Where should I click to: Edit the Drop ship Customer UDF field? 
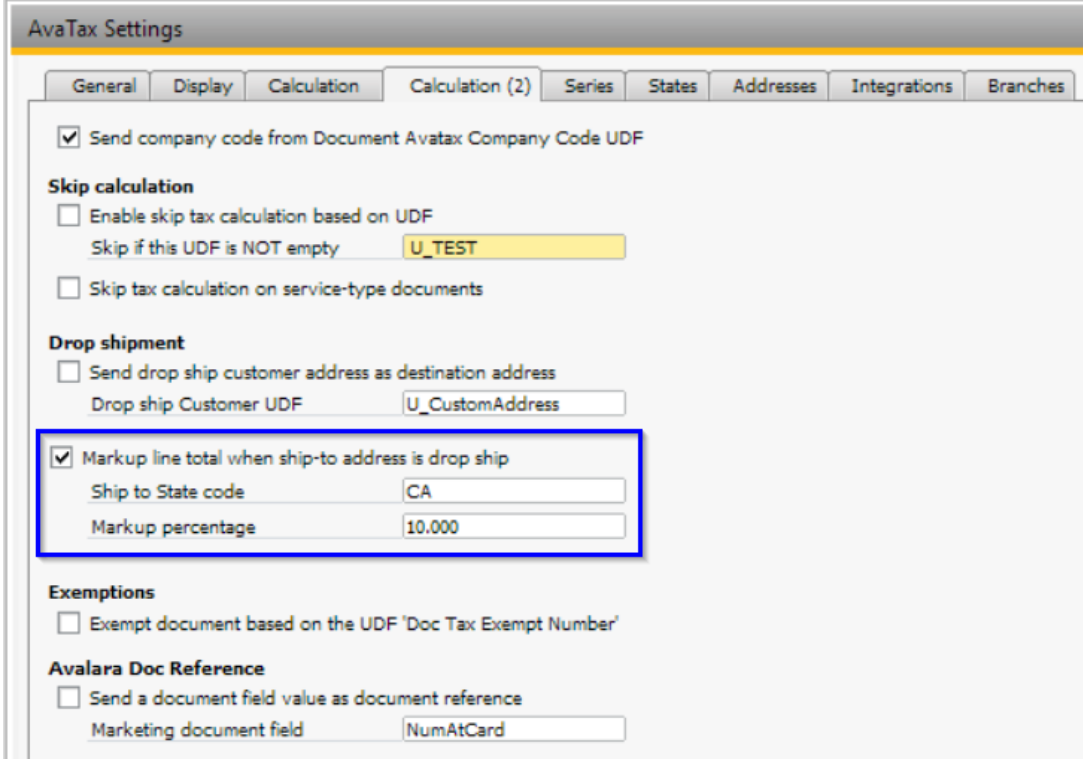click(x=514, y=403)
